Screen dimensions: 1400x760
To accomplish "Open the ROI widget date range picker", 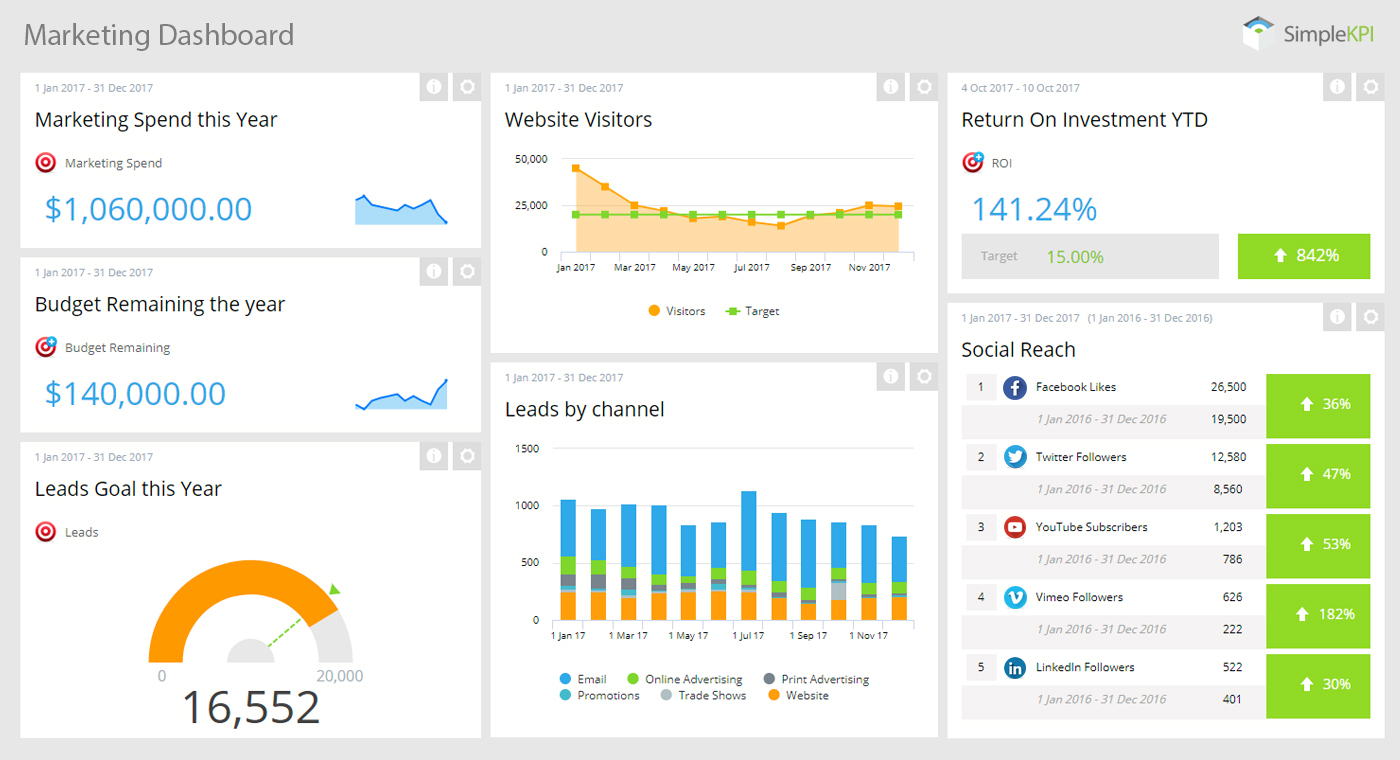I will (1020, 87).
